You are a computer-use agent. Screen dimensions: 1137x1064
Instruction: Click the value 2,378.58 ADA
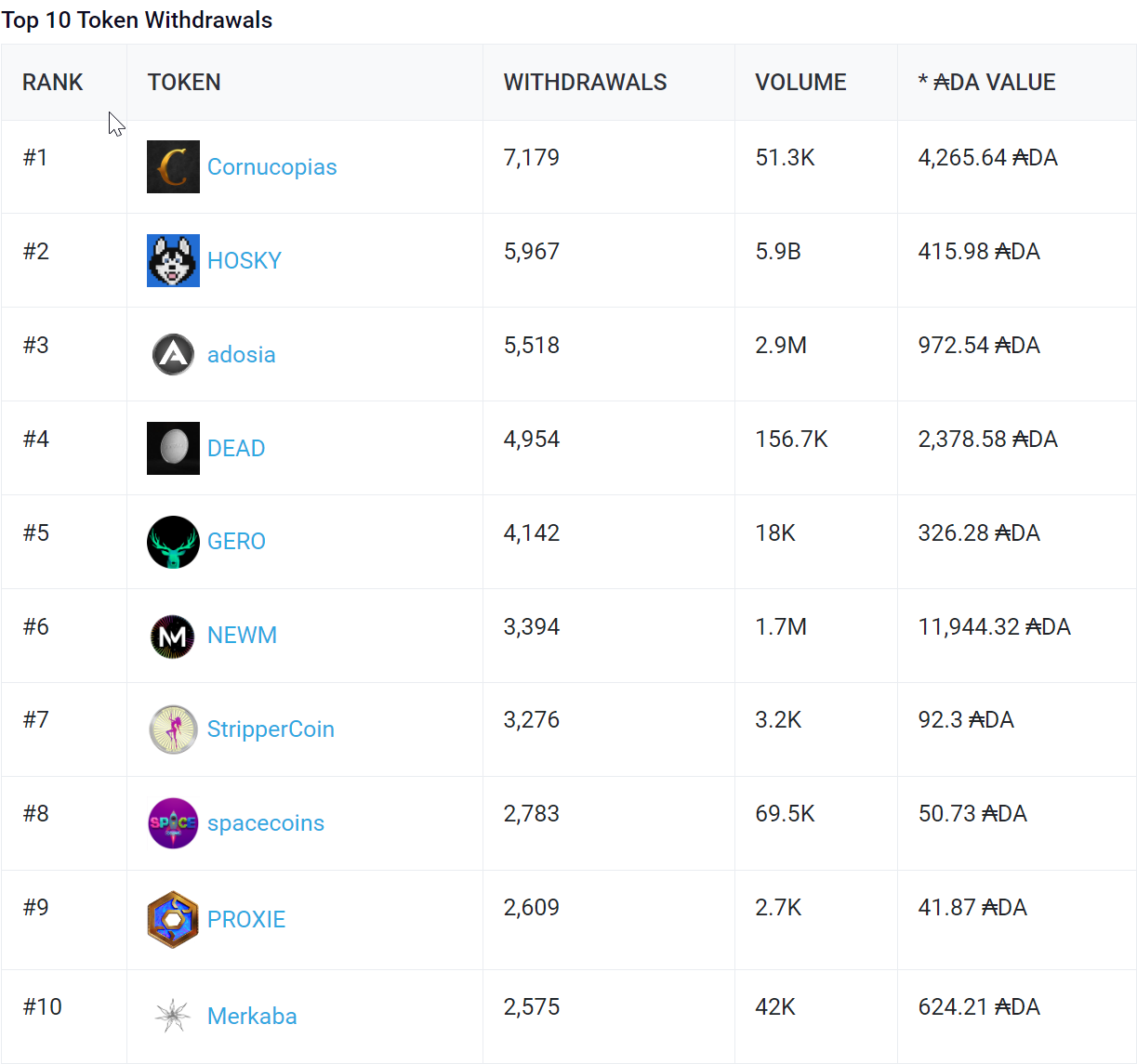click(x=988, y=440)
